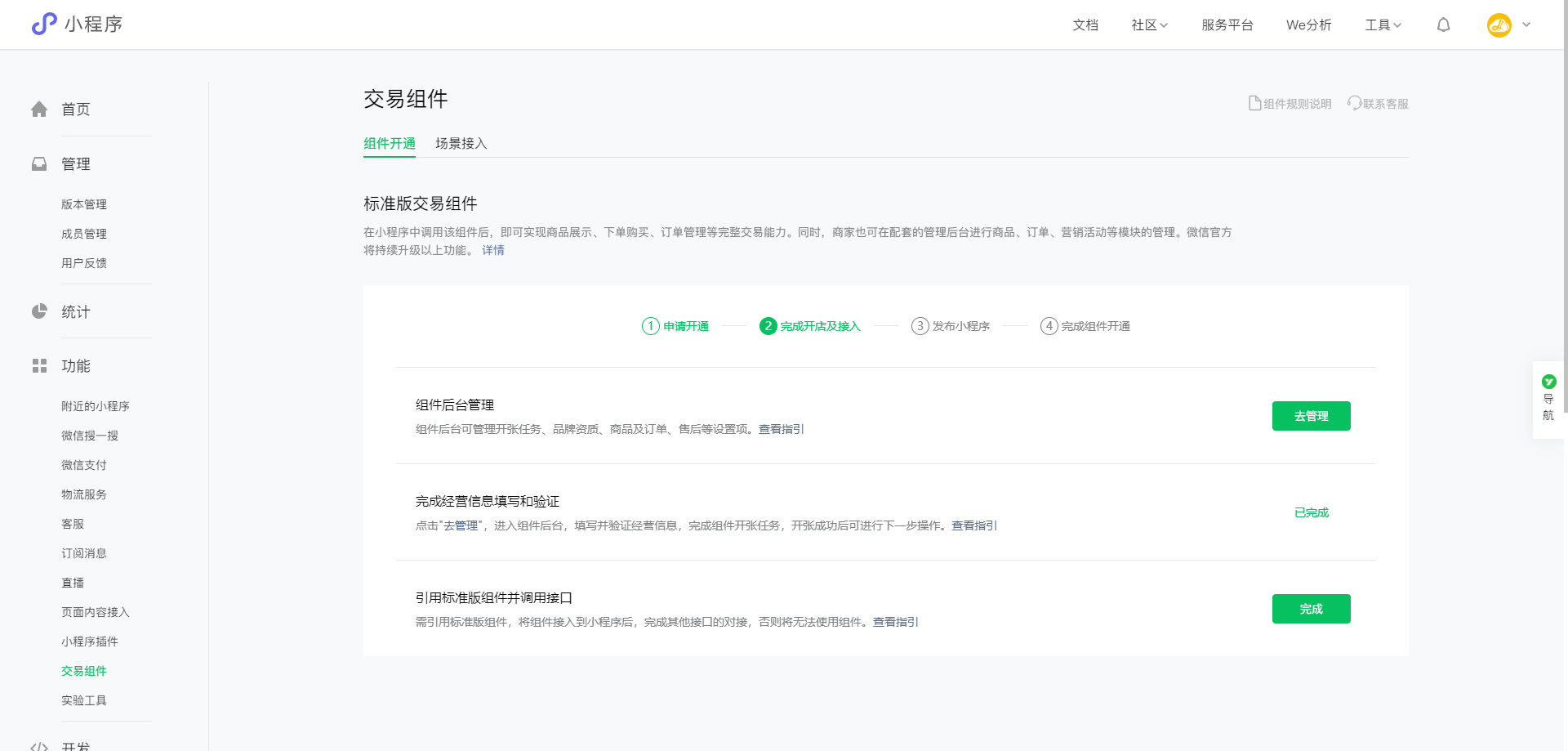Click the 交易组件 page title
Image resolution: width=1568 pixels, height=751 pixels.
pos(406,99)
